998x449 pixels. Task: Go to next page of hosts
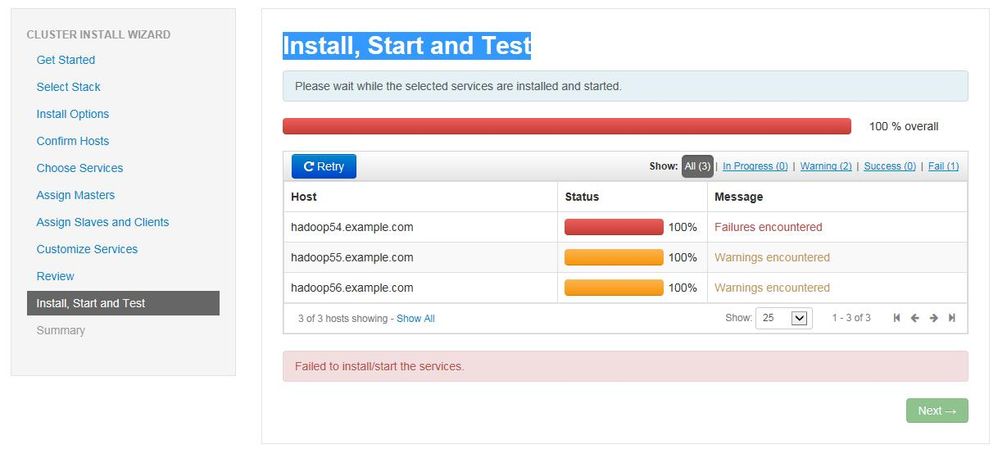pyautogui.click(x=933, y=318)
